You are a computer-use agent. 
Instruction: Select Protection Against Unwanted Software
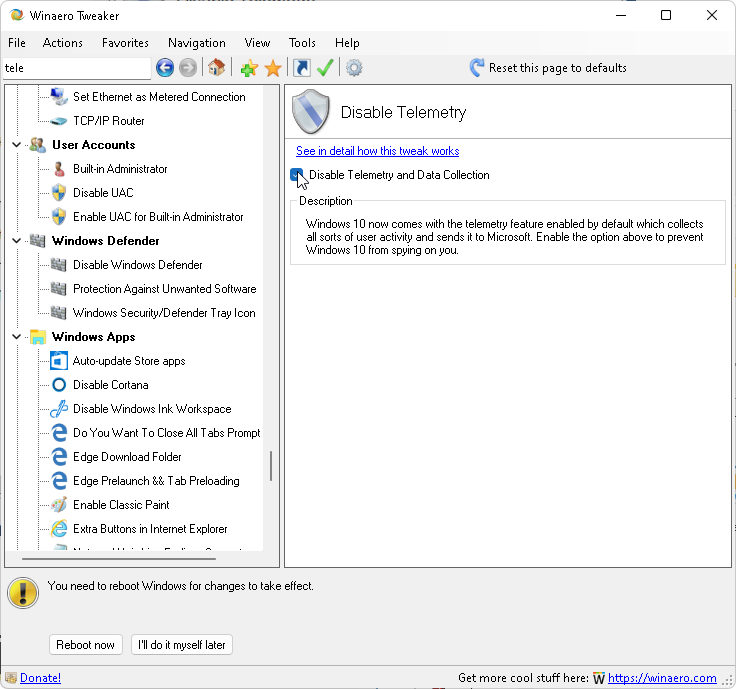[165, 289]
